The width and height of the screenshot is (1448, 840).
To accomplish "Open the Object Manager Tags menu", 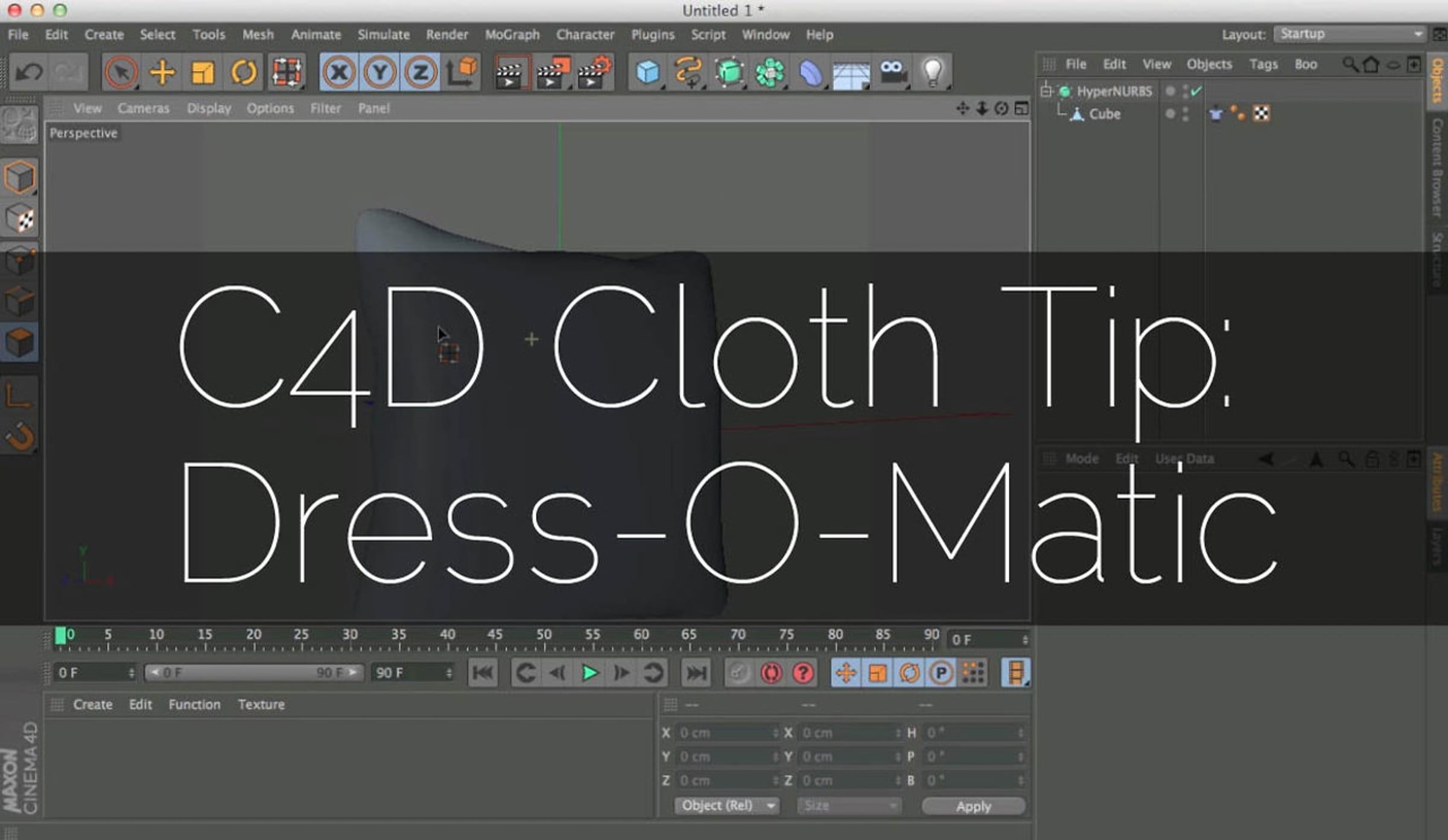I will pyautogui.click(x=1263, y=65).
